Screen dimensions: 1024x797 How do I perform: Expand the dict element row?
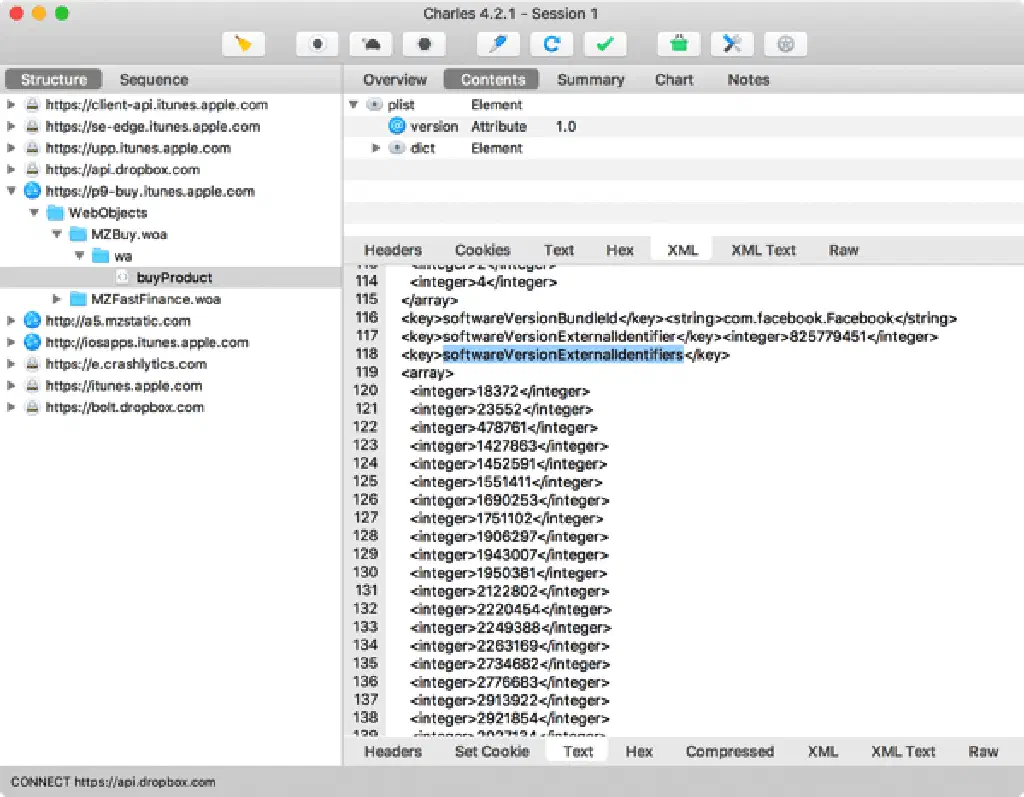377,148
